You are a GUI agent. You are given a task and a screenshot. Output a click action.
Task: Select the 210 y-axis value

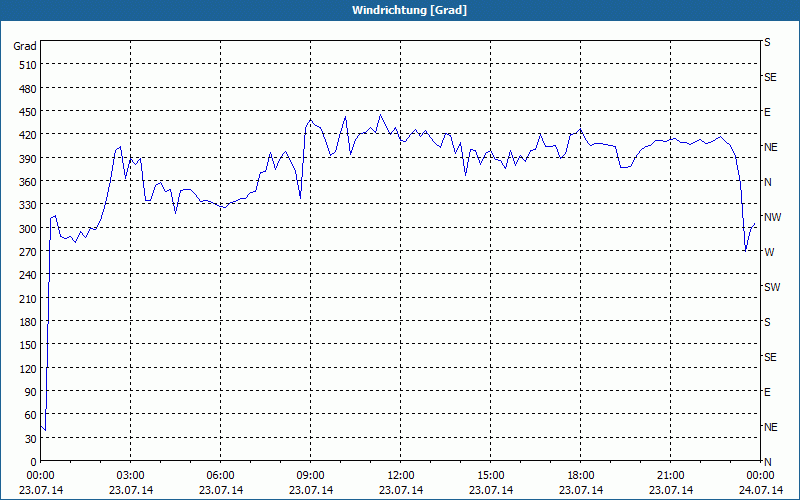(x=28, y=298)
